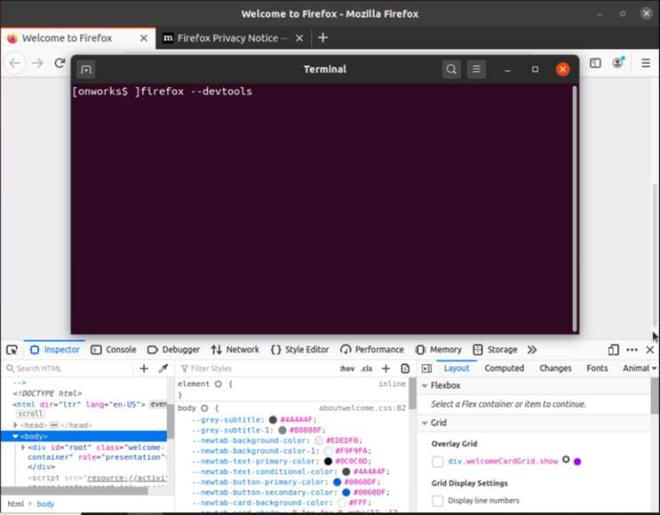660x515 pixels.
Task: Click the --newtab-button-primary-color blue swatch
Action: (x=337, y=482)
